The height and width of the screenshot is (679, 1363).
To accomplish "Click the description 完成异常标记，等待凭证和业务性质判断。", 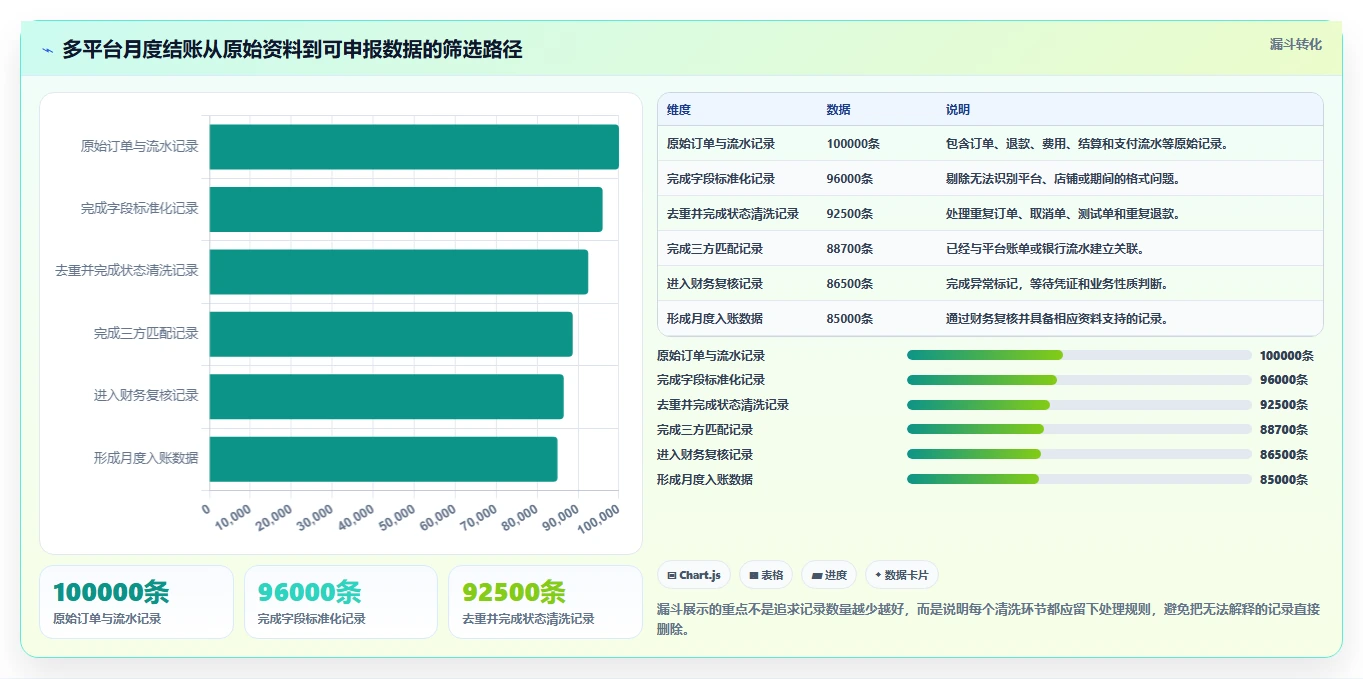I will click(1060, 284).
